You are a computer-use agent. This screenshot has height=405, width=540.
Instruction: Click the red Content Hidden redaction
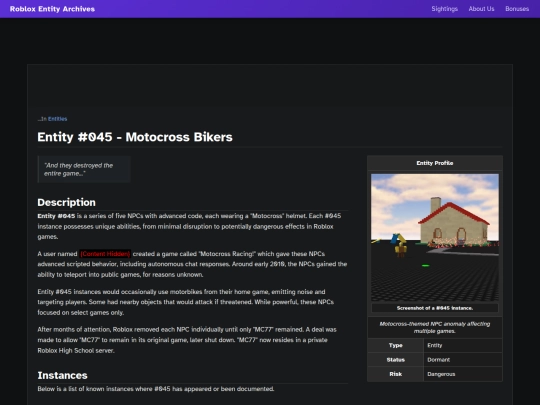tap(105, 254)
